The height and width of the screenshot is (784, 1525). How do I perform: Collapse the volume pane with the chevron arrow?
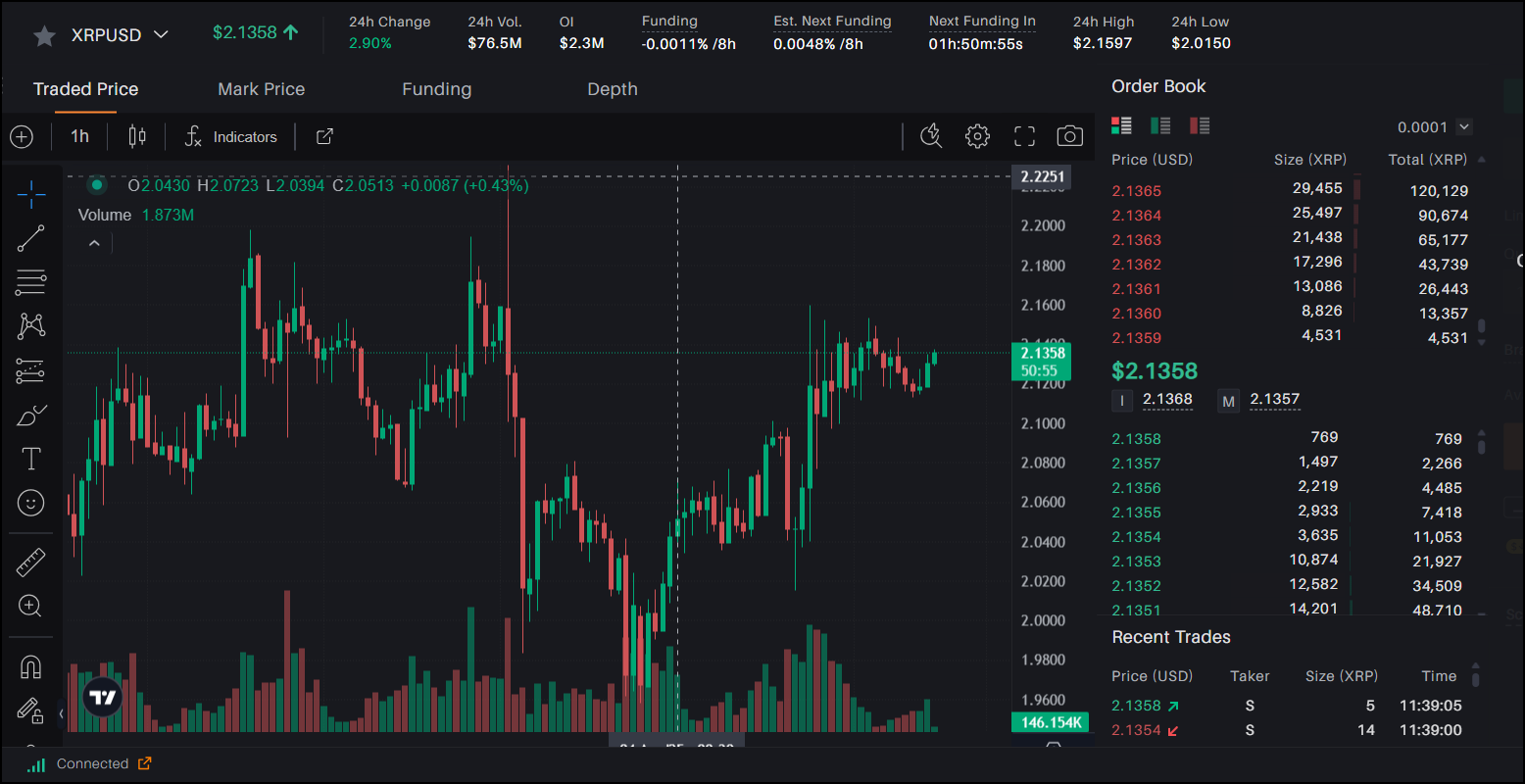point(93,242)
